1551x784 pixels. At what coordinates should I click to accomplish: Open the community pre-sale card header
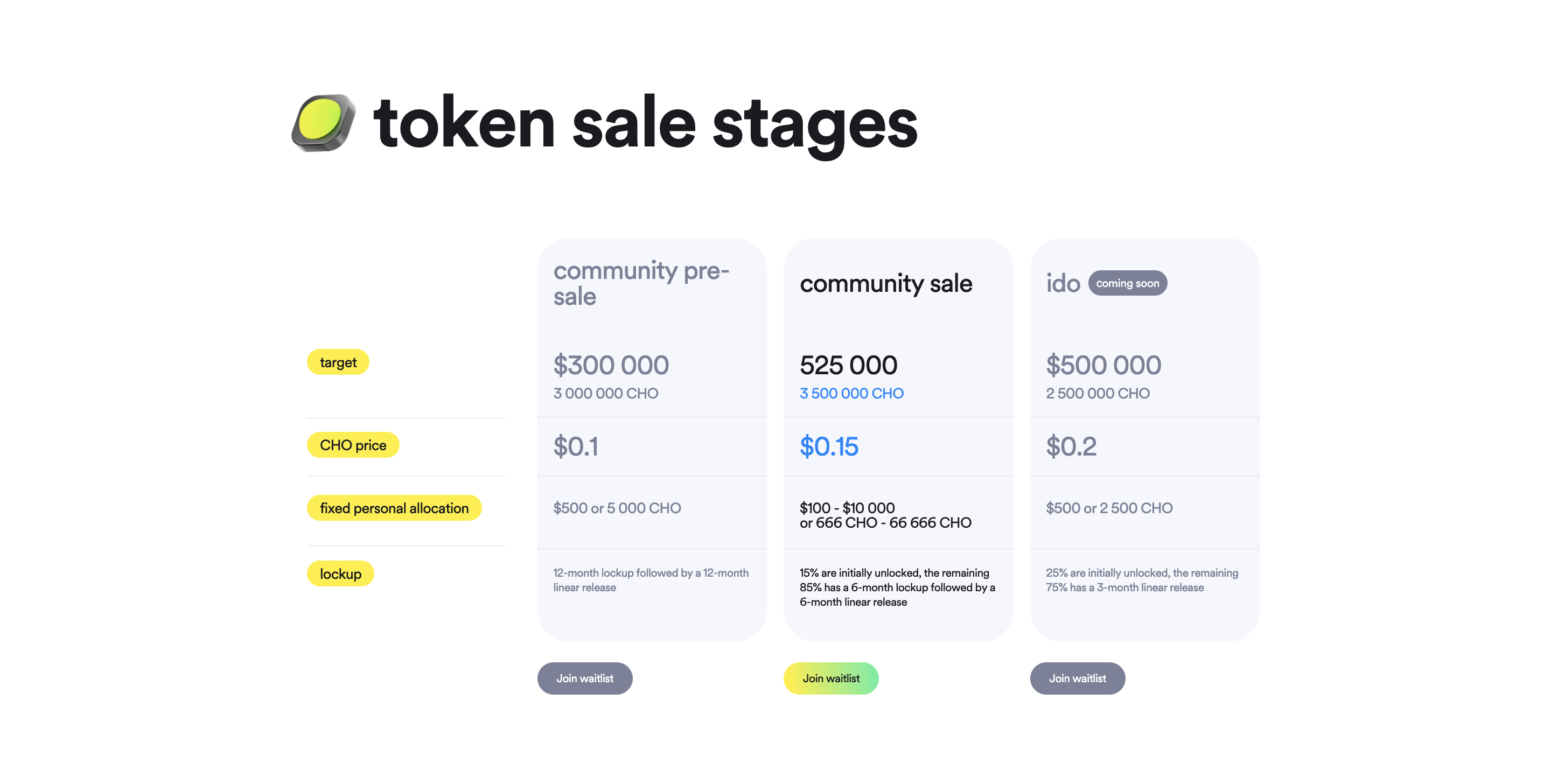click(x=641, y=282)
